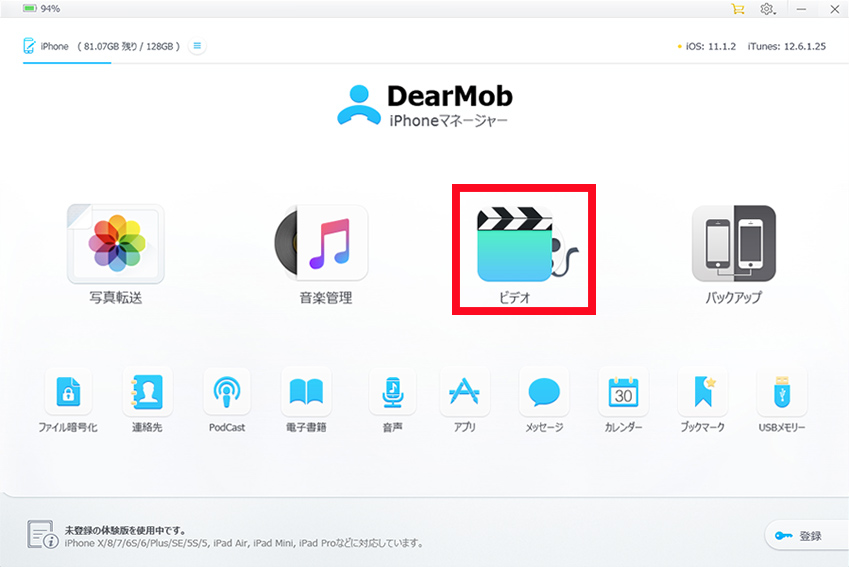Click the battery 94% indicator
The width and height of the screenshot is (850, 567).
pyautogui.click(x=41, y=9)
